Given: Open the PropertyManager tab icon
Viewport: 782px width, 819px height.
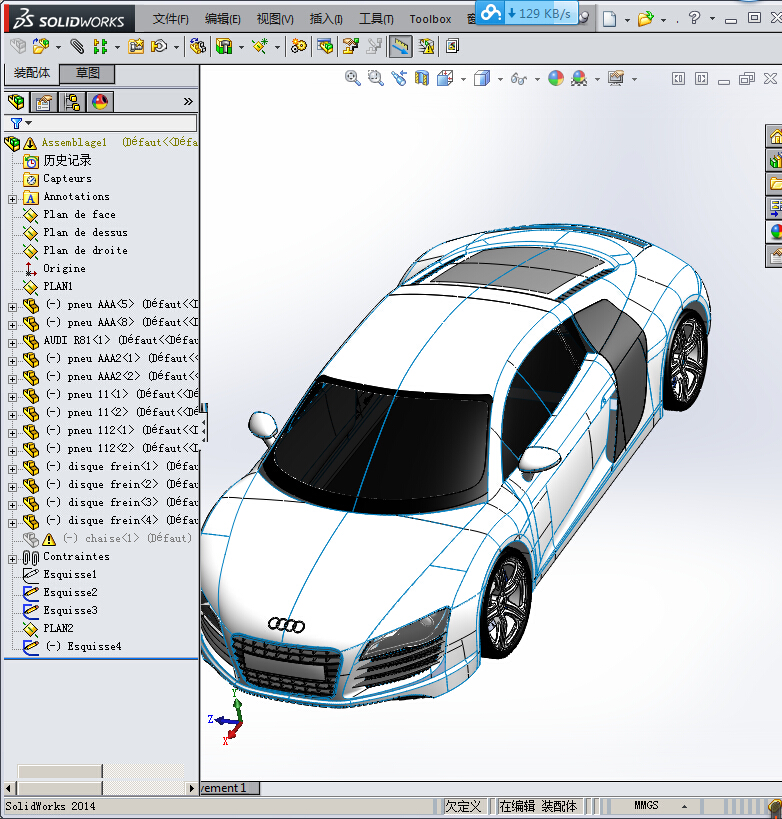Looking at the screenshot, I should [x=43, y=102].
